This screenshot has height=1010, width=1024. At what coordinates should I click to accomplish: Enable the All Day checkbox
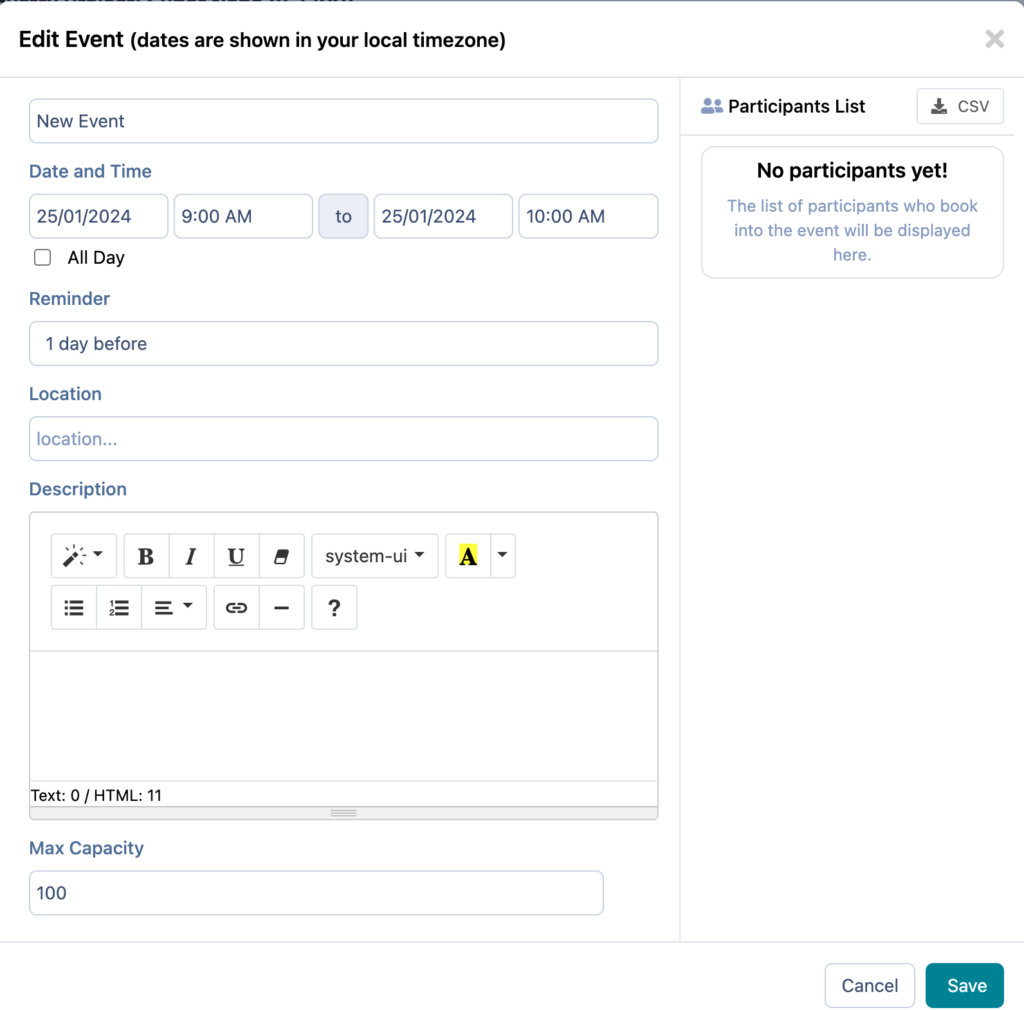tap(43, 258)
